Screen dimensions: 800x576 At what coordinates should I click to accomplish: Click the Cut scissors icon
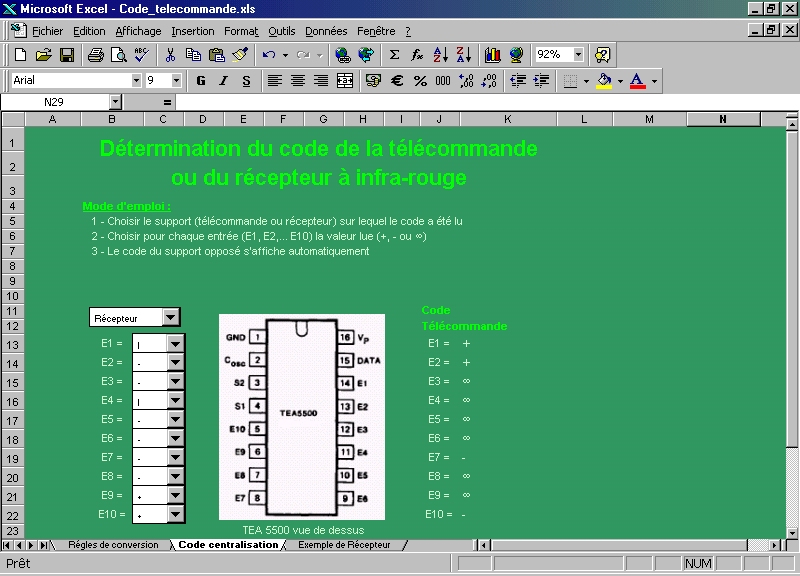click(x=171, y=55)
